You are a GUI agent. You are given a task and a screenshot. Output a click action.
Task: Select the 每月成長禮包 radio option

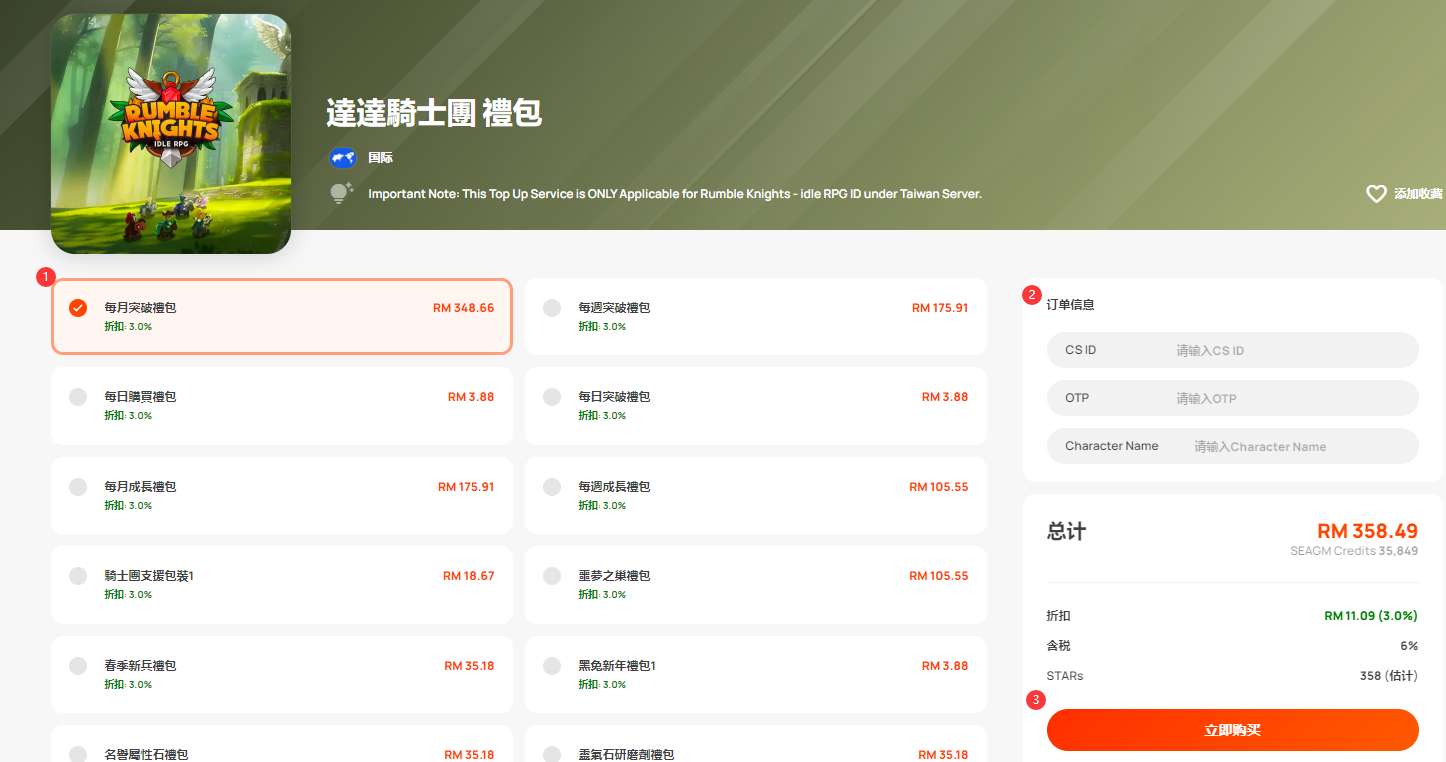pos(78,487)
